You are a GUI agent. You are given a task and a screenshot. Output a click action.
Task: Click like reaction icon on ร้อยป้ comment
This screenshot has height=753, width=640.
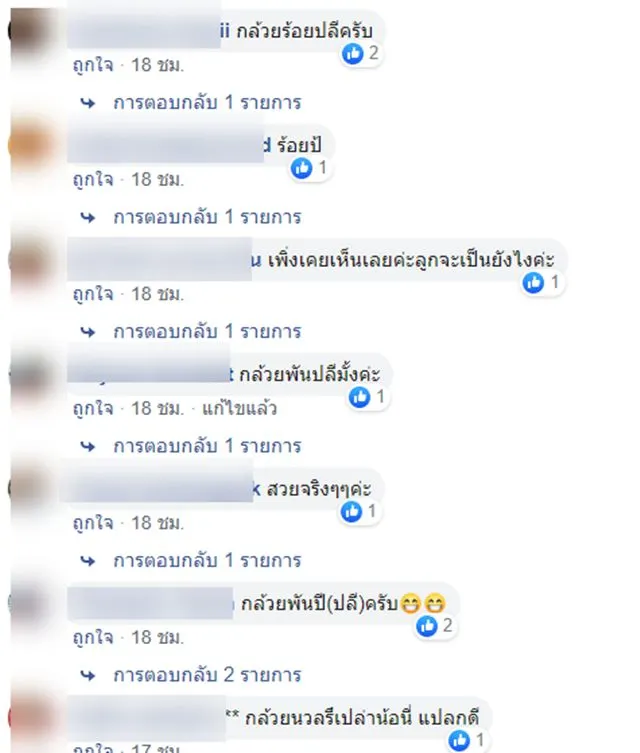pos(302,168)
